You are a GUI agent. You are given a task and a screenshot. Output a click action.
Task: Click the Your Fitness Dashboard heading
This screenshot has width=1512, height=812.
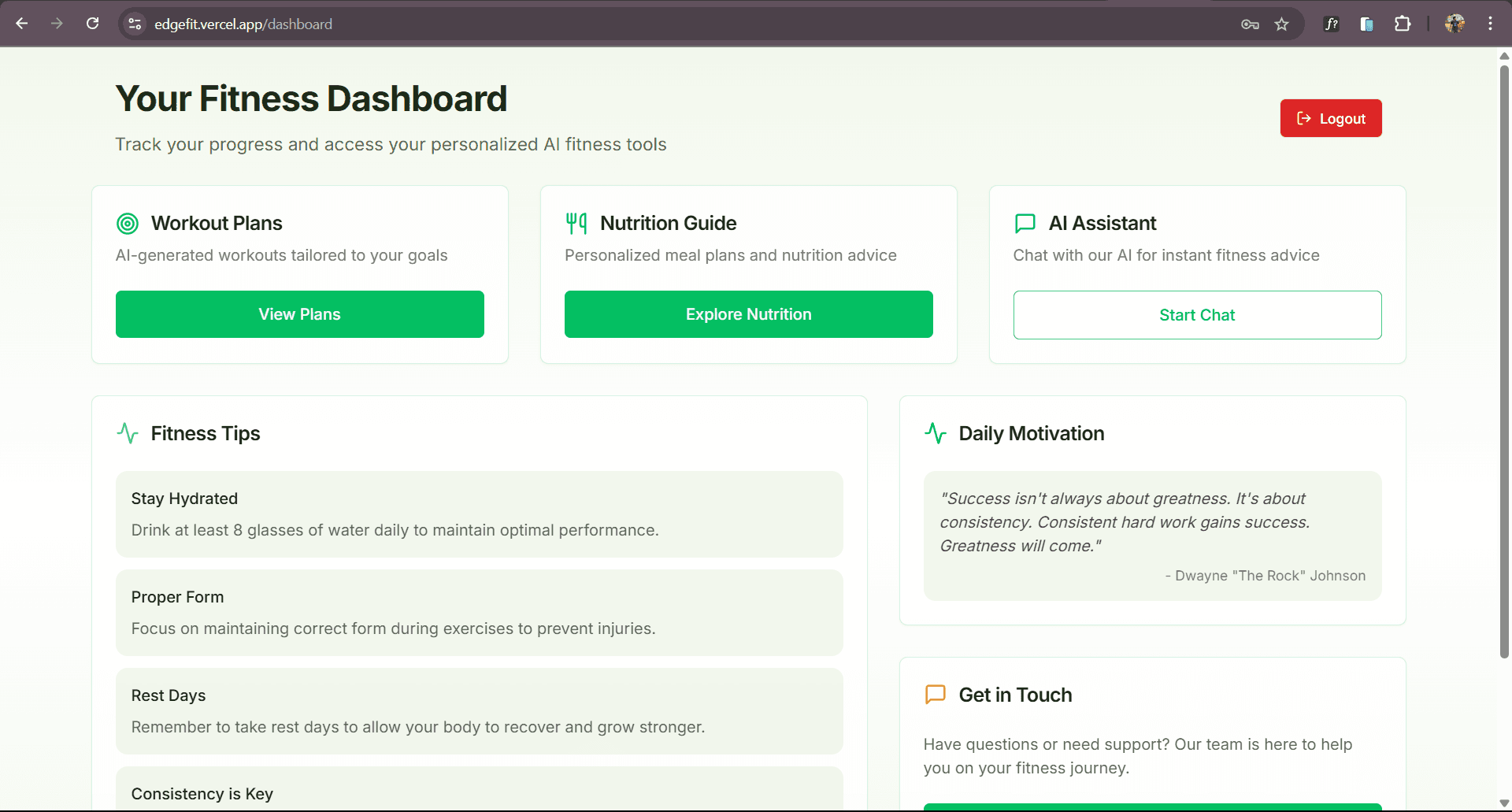[311, 98]
